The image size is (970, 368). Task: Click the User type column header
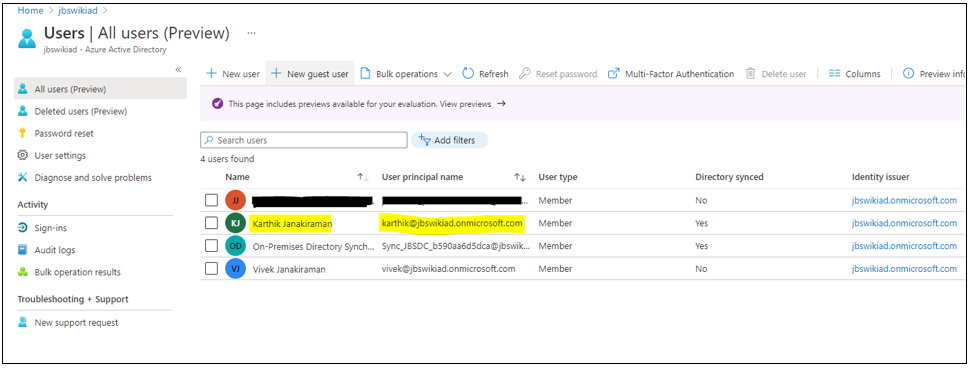coord(557,177)
